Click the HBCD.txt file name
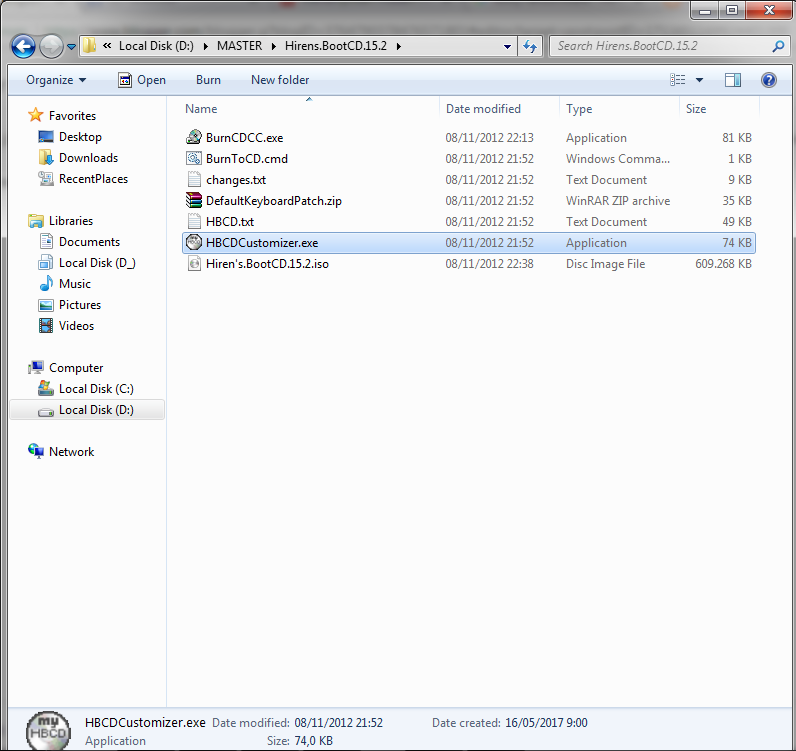The width and height of the screenshot is (796, 751). (x=229, y=222)
